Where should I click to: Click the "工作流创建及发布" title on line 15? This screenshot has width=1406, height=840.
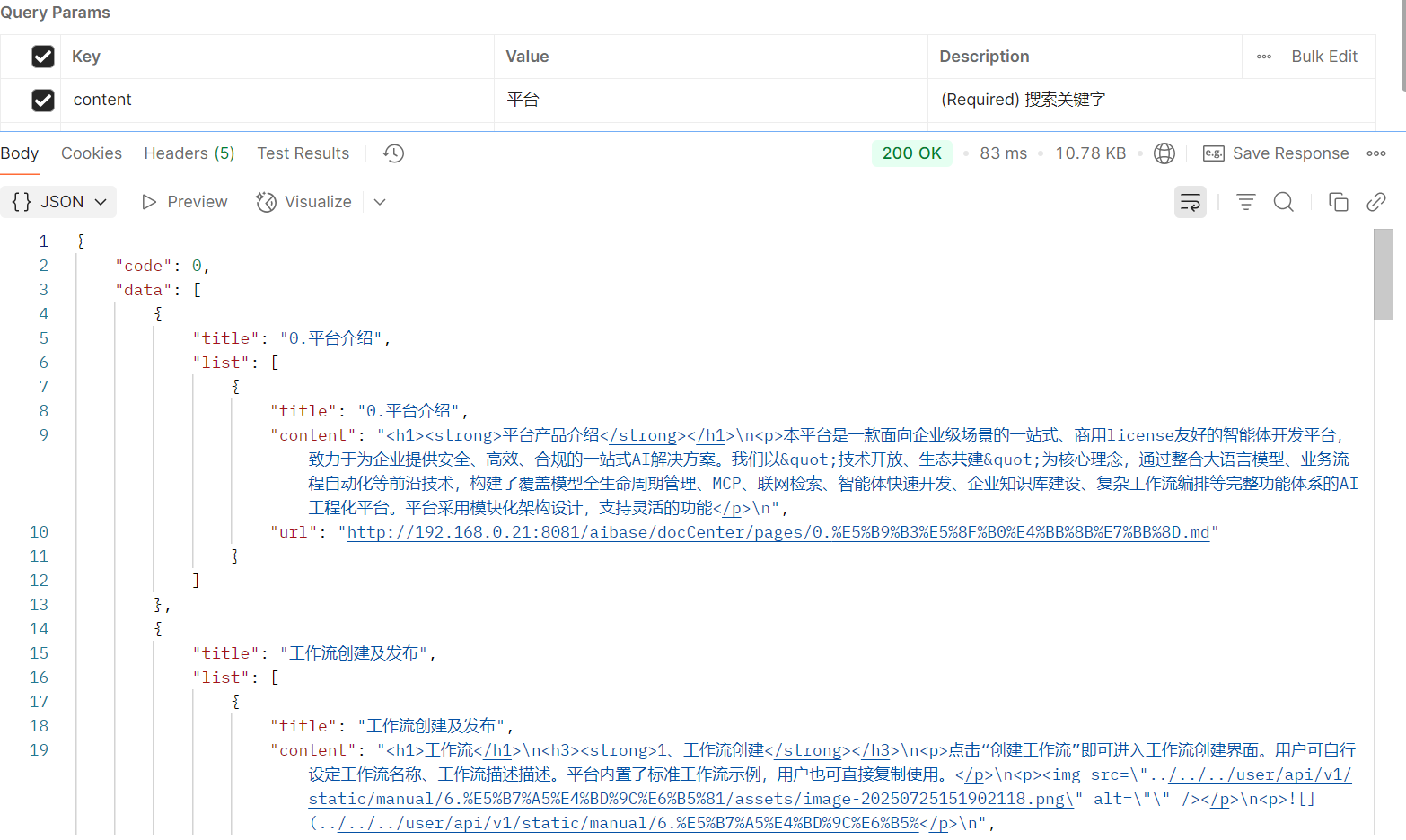(354, 653)
